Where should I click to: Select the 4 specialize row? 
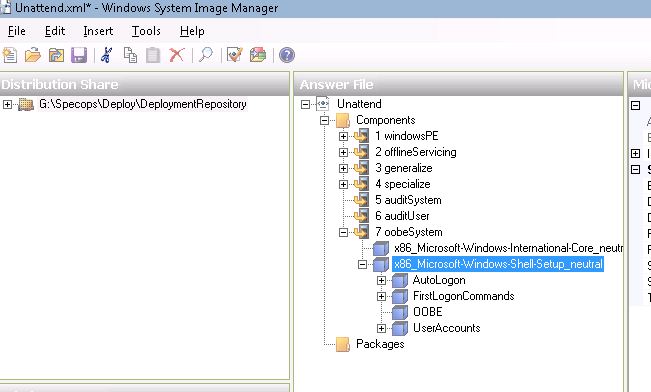pos(403,184)
